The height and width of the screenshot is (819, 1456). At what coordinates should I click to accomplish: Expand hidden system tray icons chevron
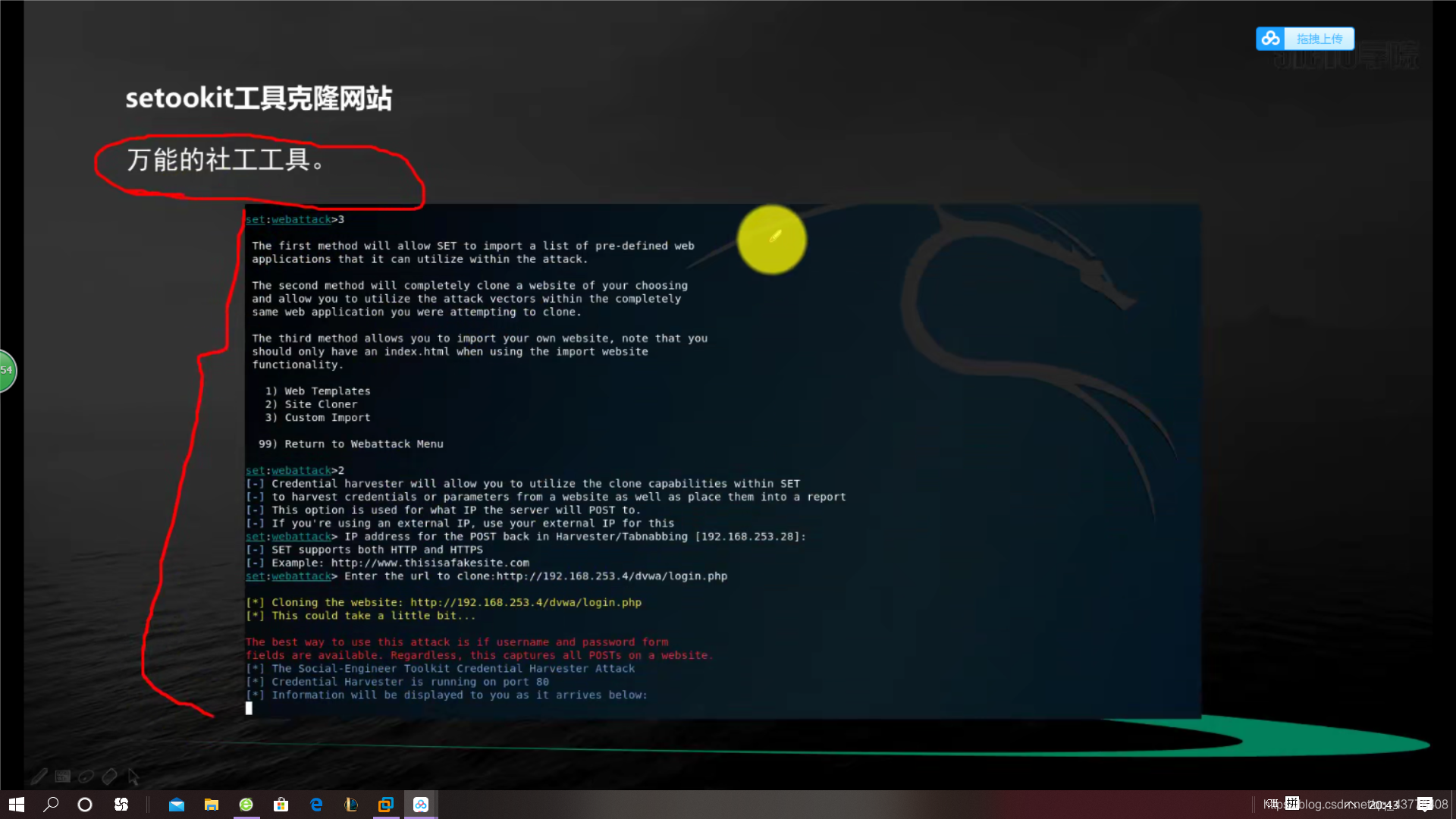[x=1350, y=805]
